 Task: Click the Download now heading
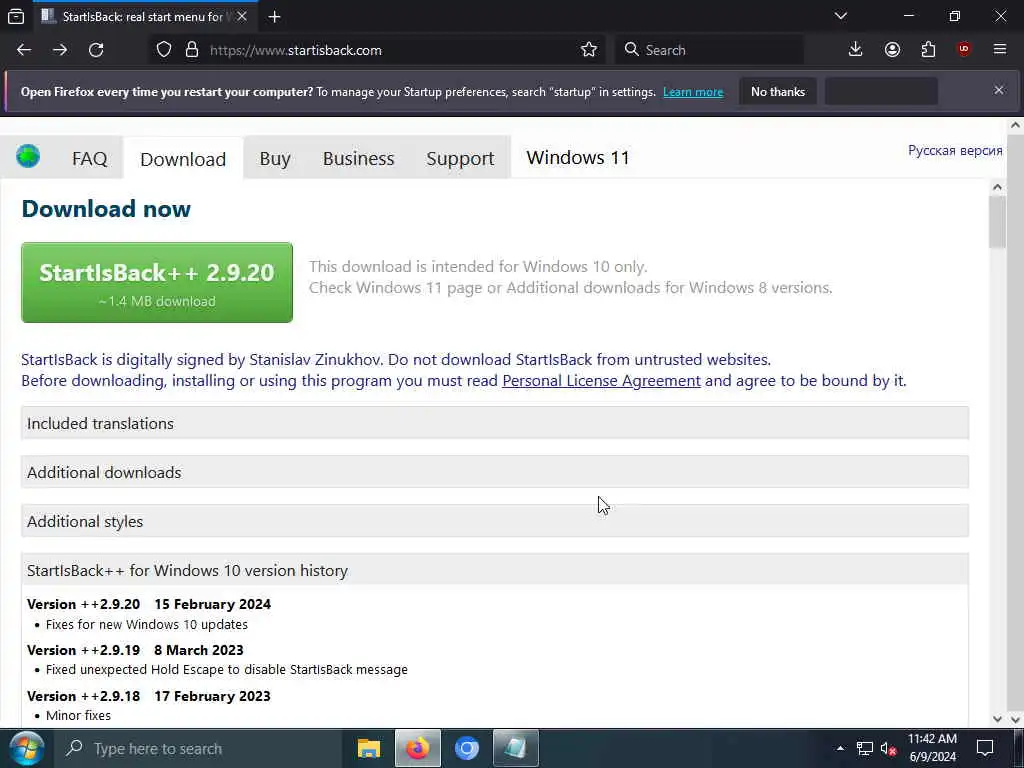point(106,209)
